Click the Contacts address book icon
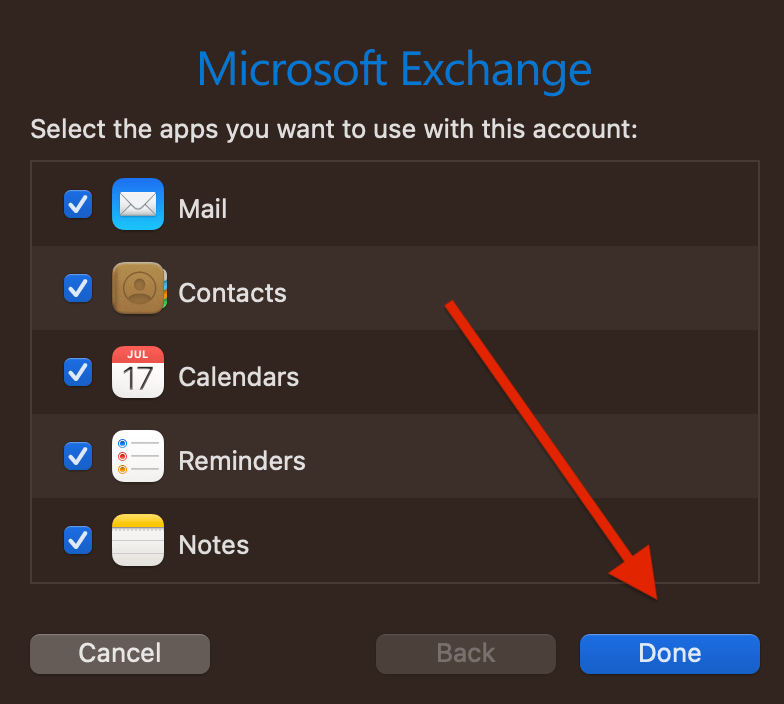 [140, 288]
